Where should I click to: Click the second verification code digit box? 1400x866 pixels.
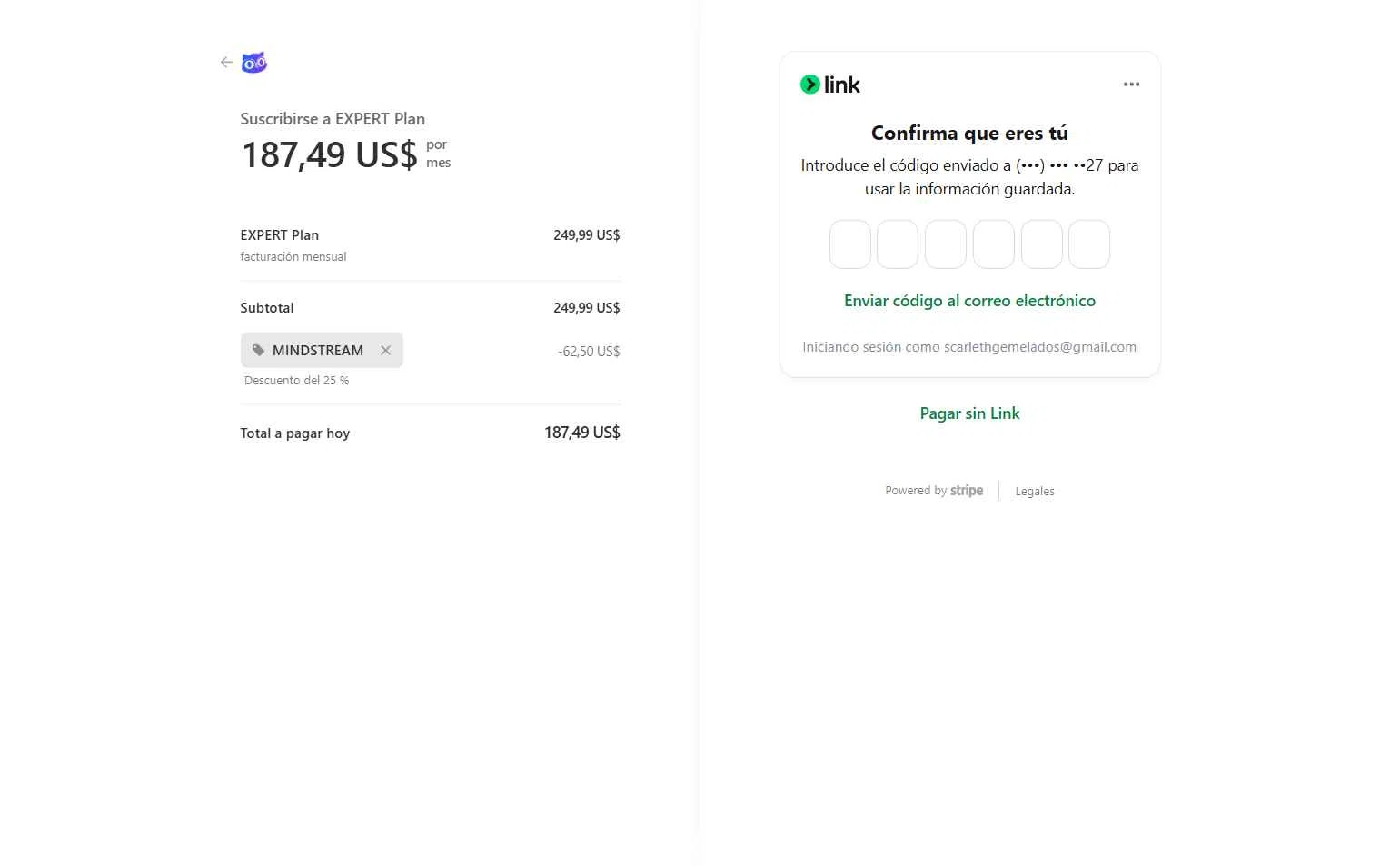click(898, 244)
